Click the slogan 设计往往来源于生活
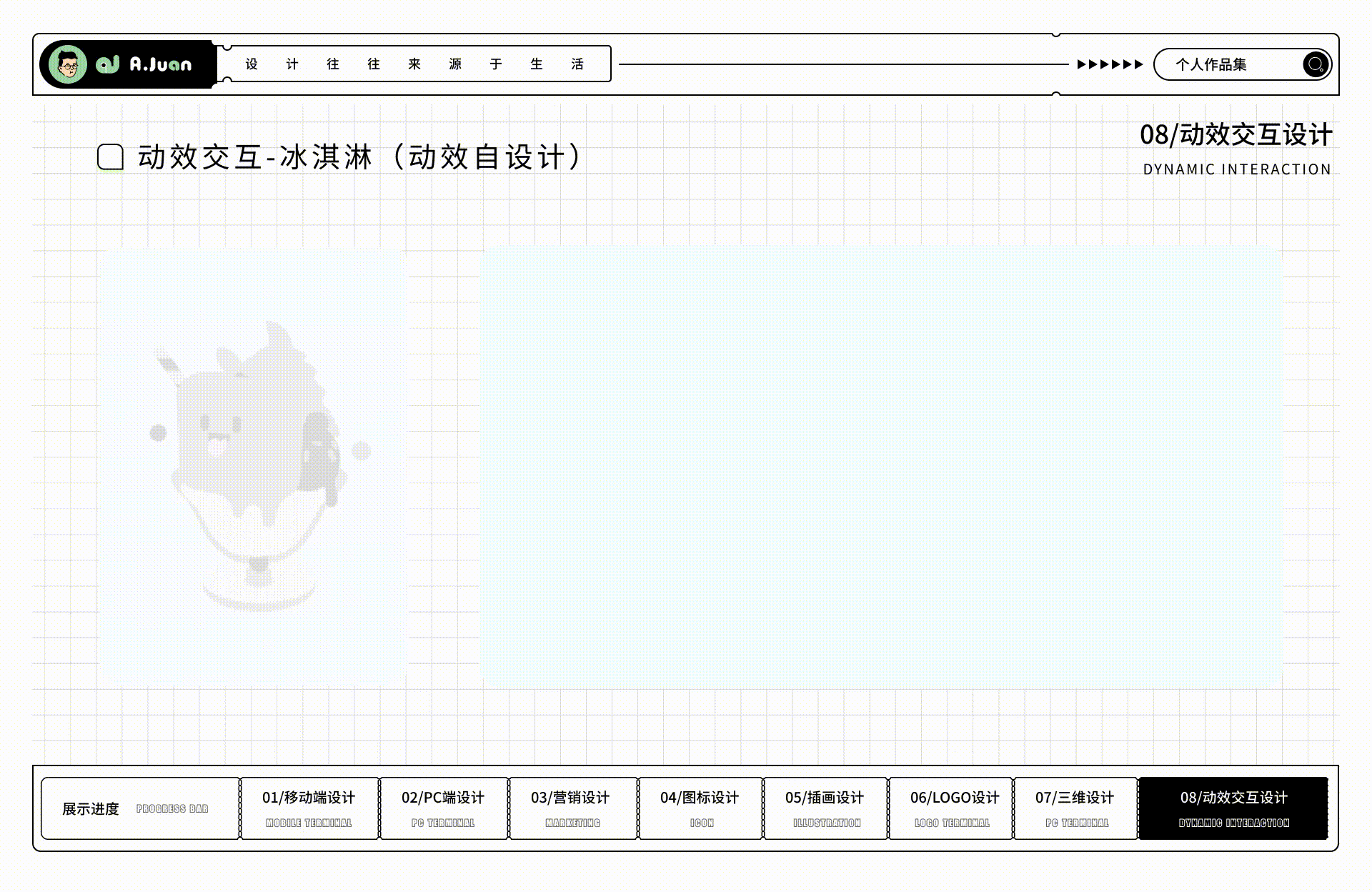The height and width of the screenshot is (892, 1372). 413,64
